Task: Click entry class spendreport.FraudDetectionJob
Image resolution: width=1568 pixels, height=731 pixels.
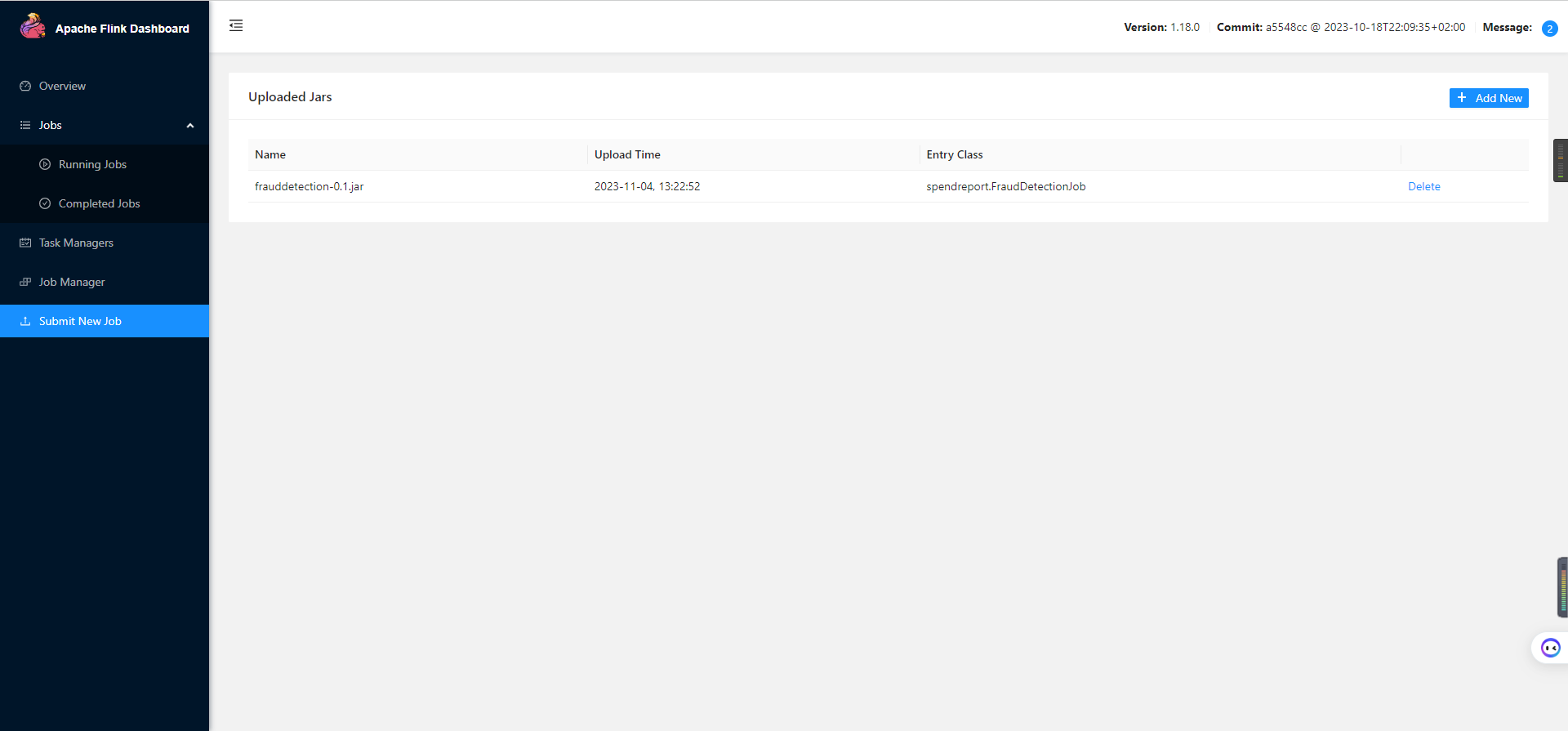Action: tap(1005, 186)
